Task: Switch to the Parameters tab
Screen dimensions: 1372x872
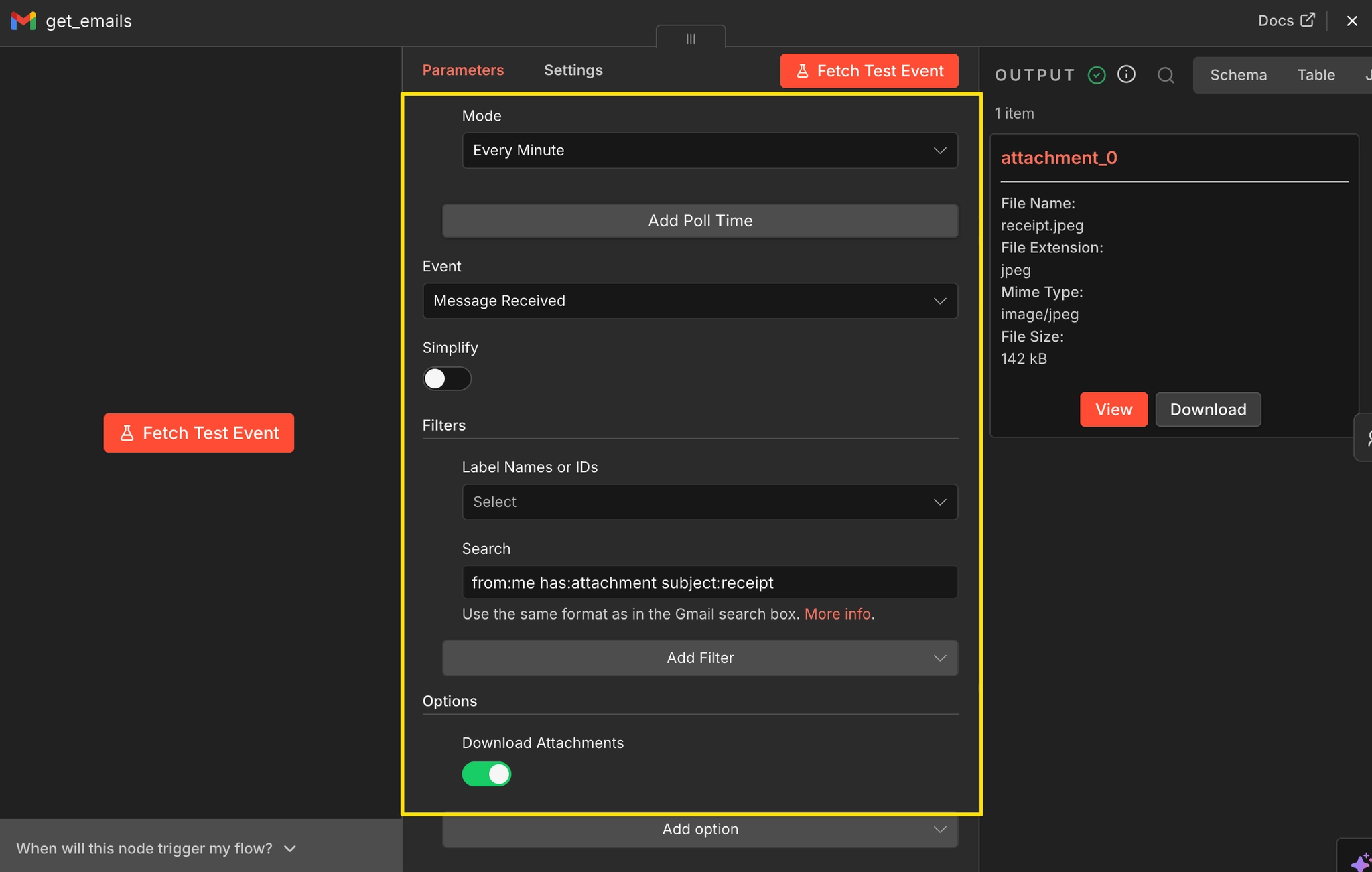Action: pos(463,70)
